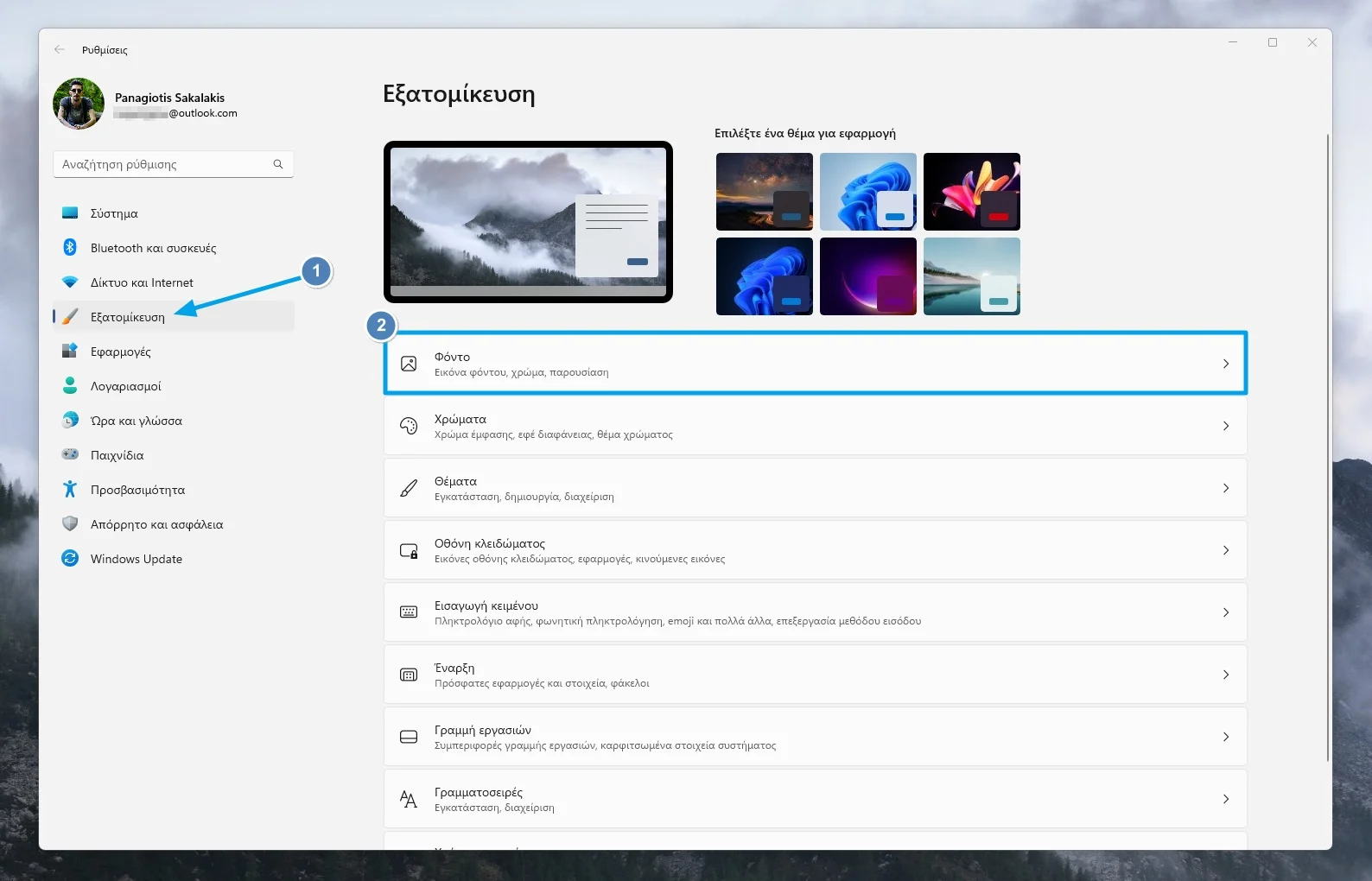Image resolution: width=1372 pixels, height=881 pixels.
Task: Open the Έναρξη settings row
Action: pos(814,675)
